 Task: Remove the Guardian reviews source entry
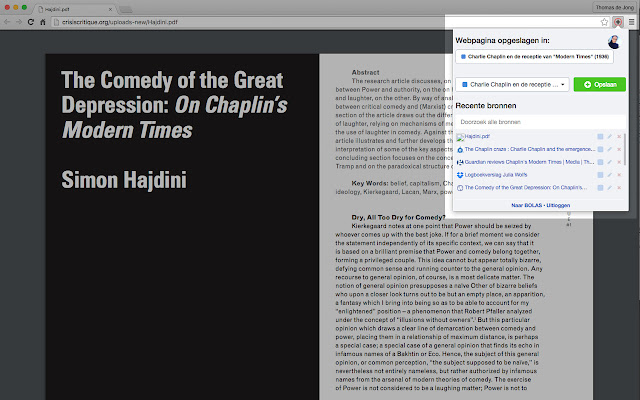click(619, 162)
